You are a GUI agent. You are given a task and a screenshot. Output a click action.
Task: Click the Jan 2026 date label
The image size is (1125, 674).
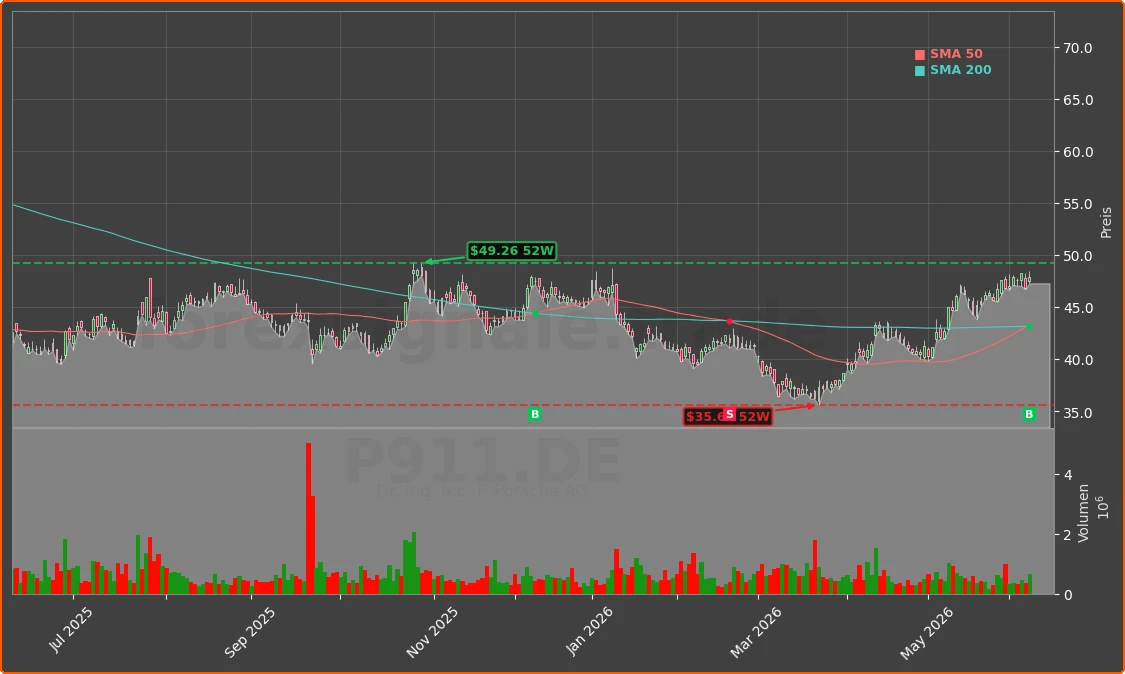click(589, 631)
